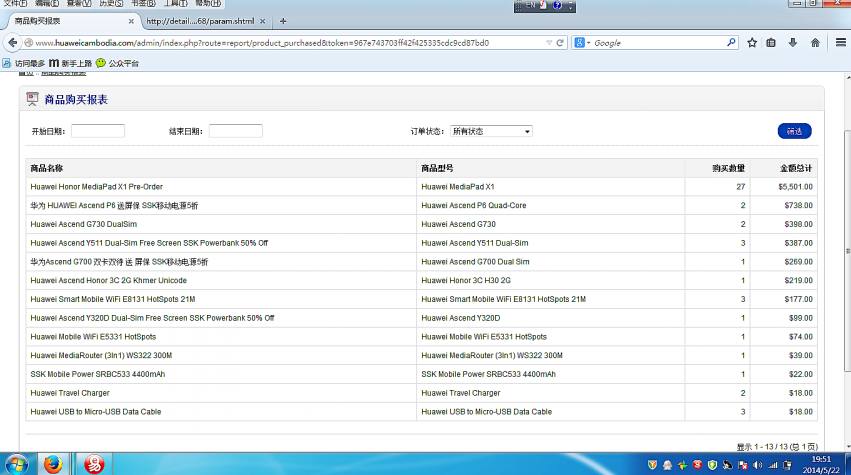Open the downloads arrow icon

coord(793,42)
